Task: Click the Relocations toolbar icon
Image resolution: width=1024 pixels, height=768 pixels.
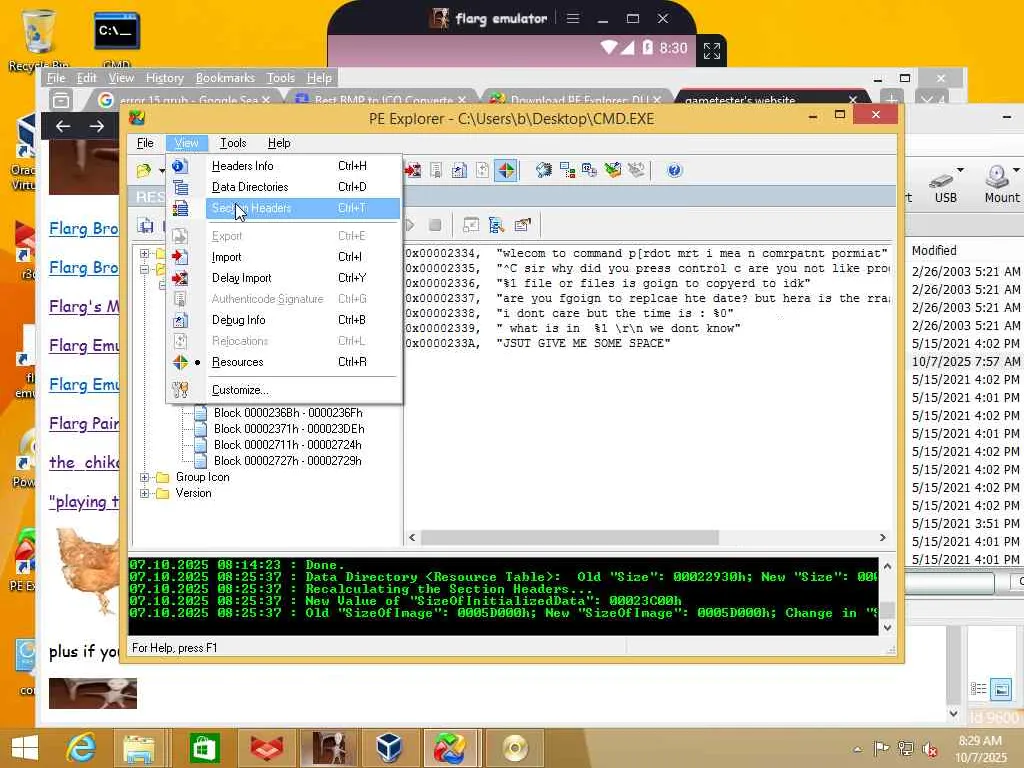Action: 482,170
